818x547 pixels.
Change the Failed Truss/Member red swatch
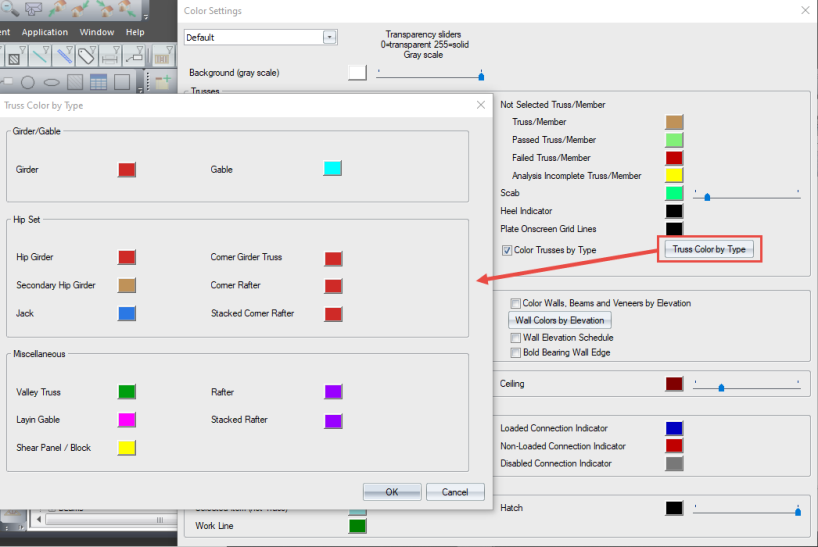click(674, 157)
